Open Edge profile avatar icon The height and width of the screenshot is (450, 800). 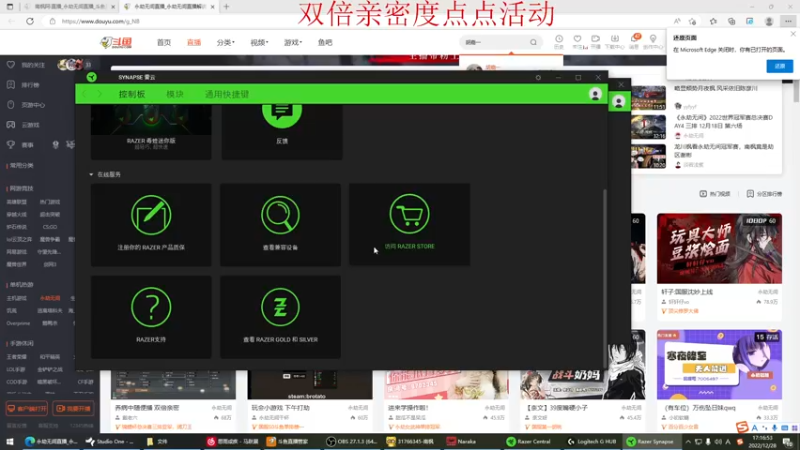pyautogui.click(x=769, y=21)
